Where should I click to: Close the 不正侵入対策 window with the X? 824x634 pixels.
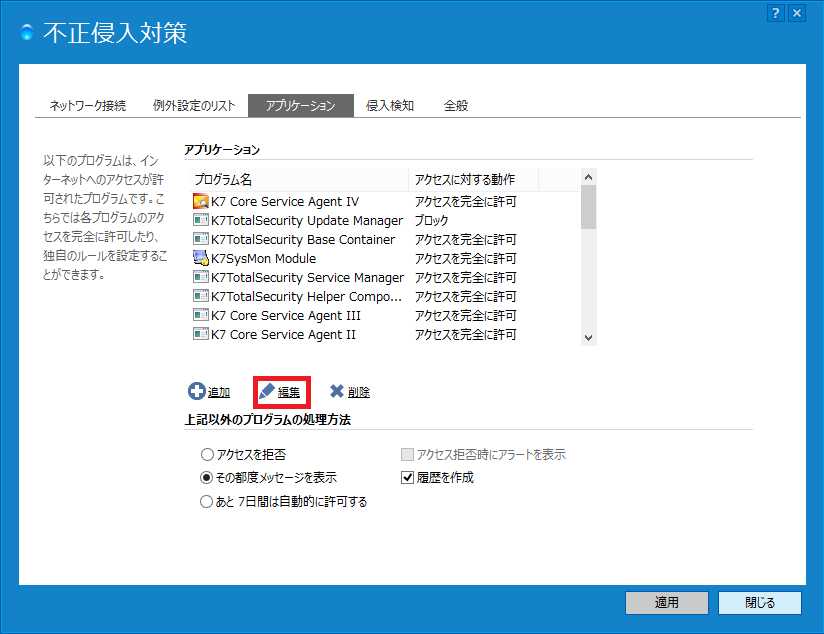pyautogui.click(x=797, y=13)
